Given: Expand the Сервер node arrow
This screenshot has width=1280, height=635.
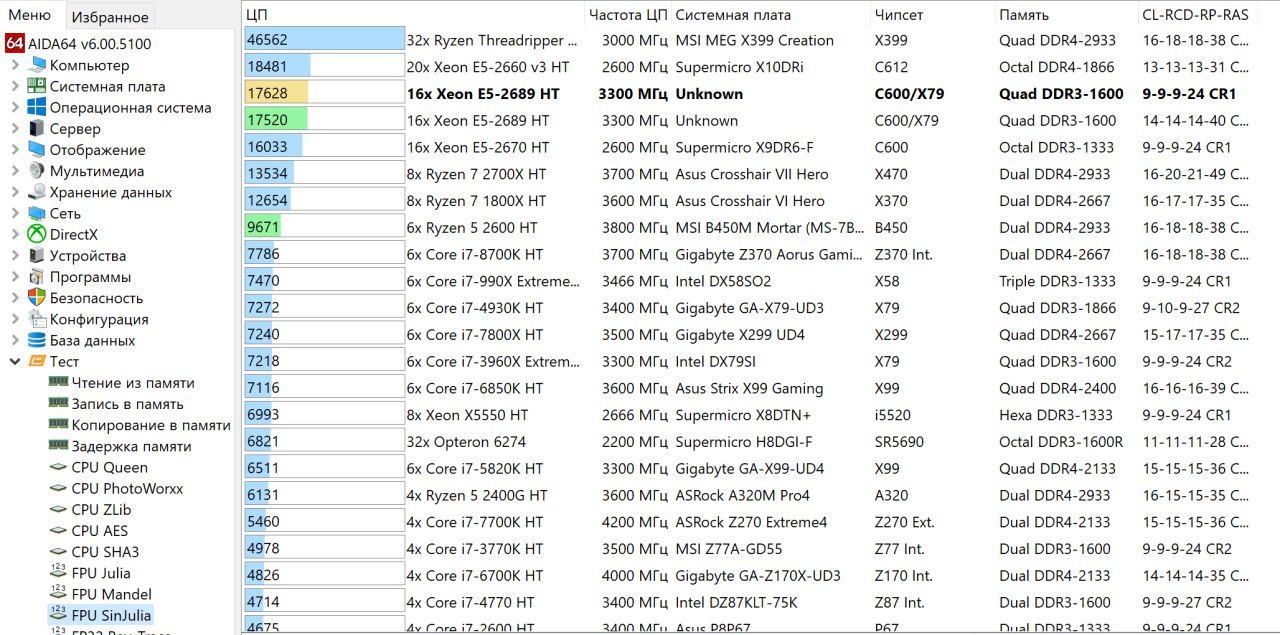Looking at the screenshot, I should pos(15,129).
